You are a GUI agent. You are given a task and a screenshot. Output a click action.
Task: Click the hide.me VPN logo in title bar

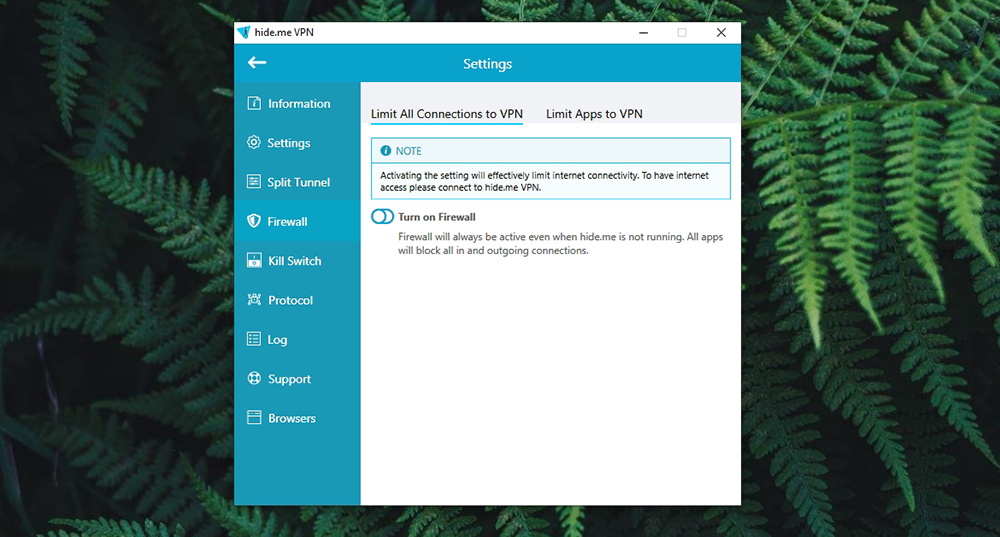tap(244, 33)
